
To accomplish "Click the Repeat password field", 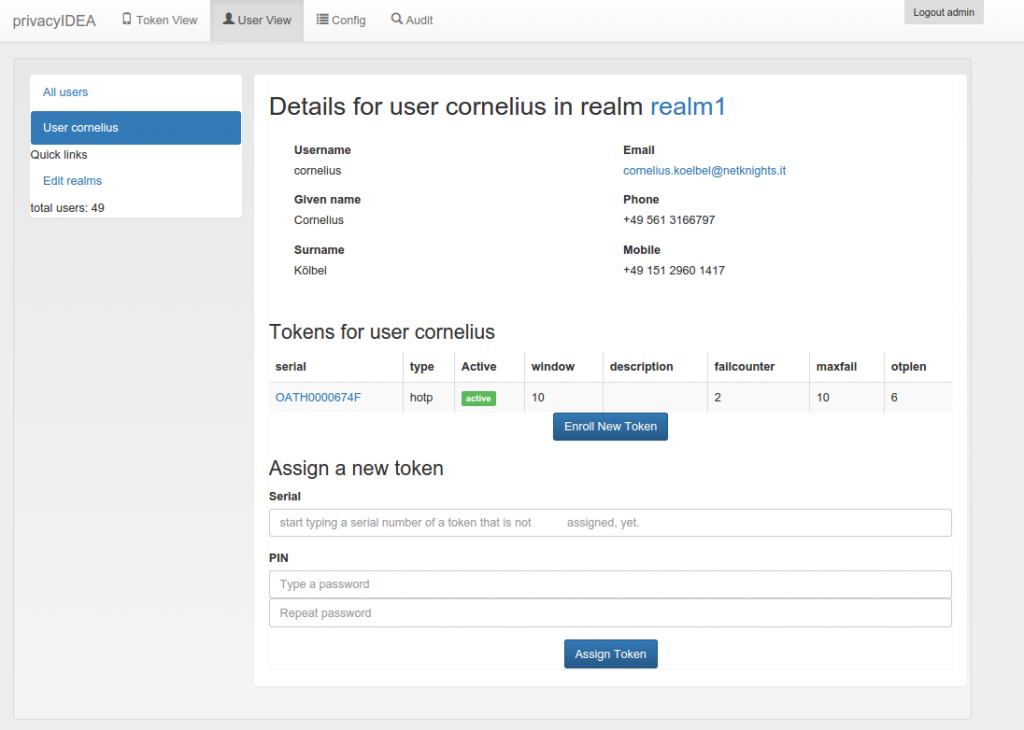I will (x=610, y=613).
